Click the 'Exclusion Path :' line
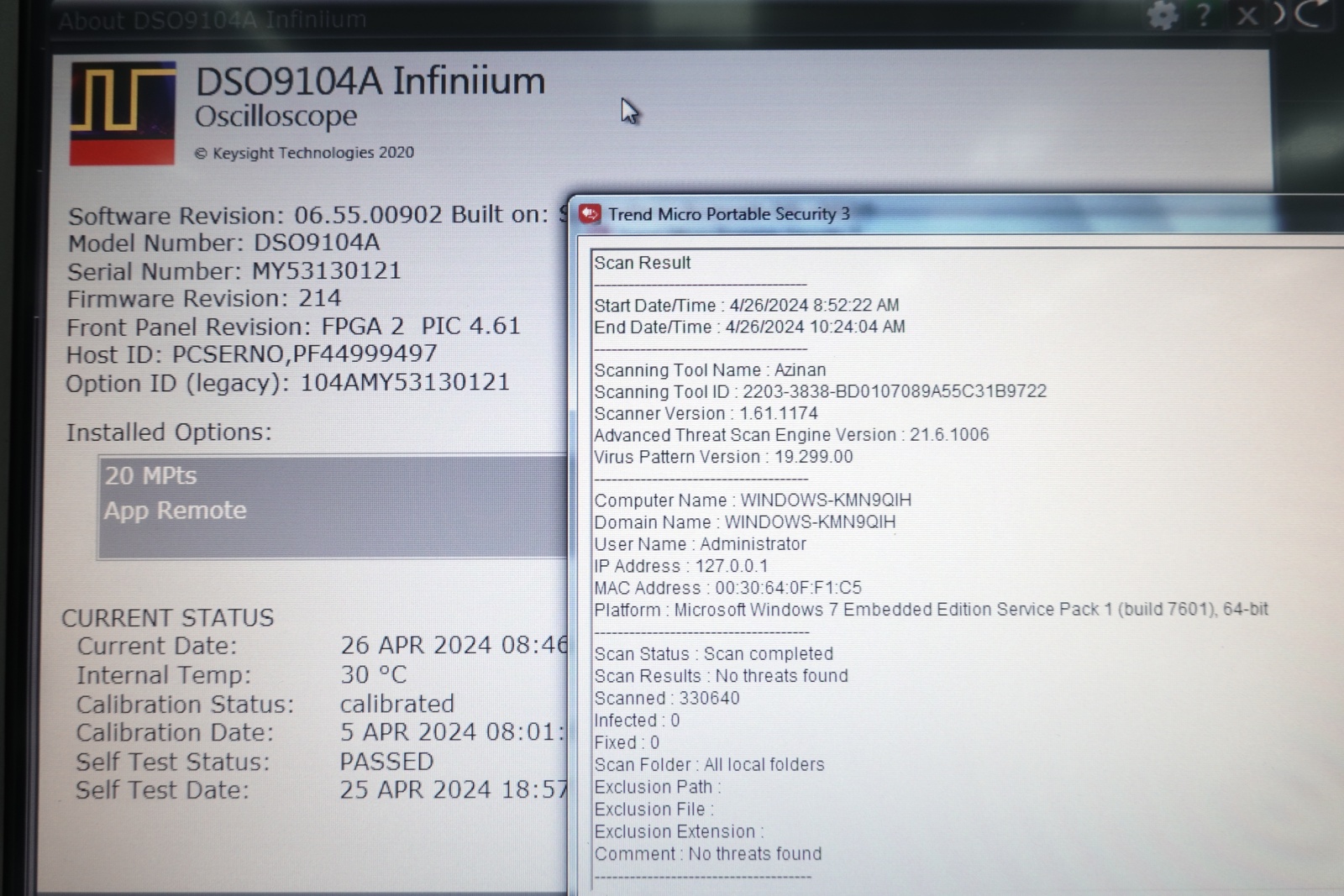Viewport: 1344px width, 896px height. coord(658,788)
